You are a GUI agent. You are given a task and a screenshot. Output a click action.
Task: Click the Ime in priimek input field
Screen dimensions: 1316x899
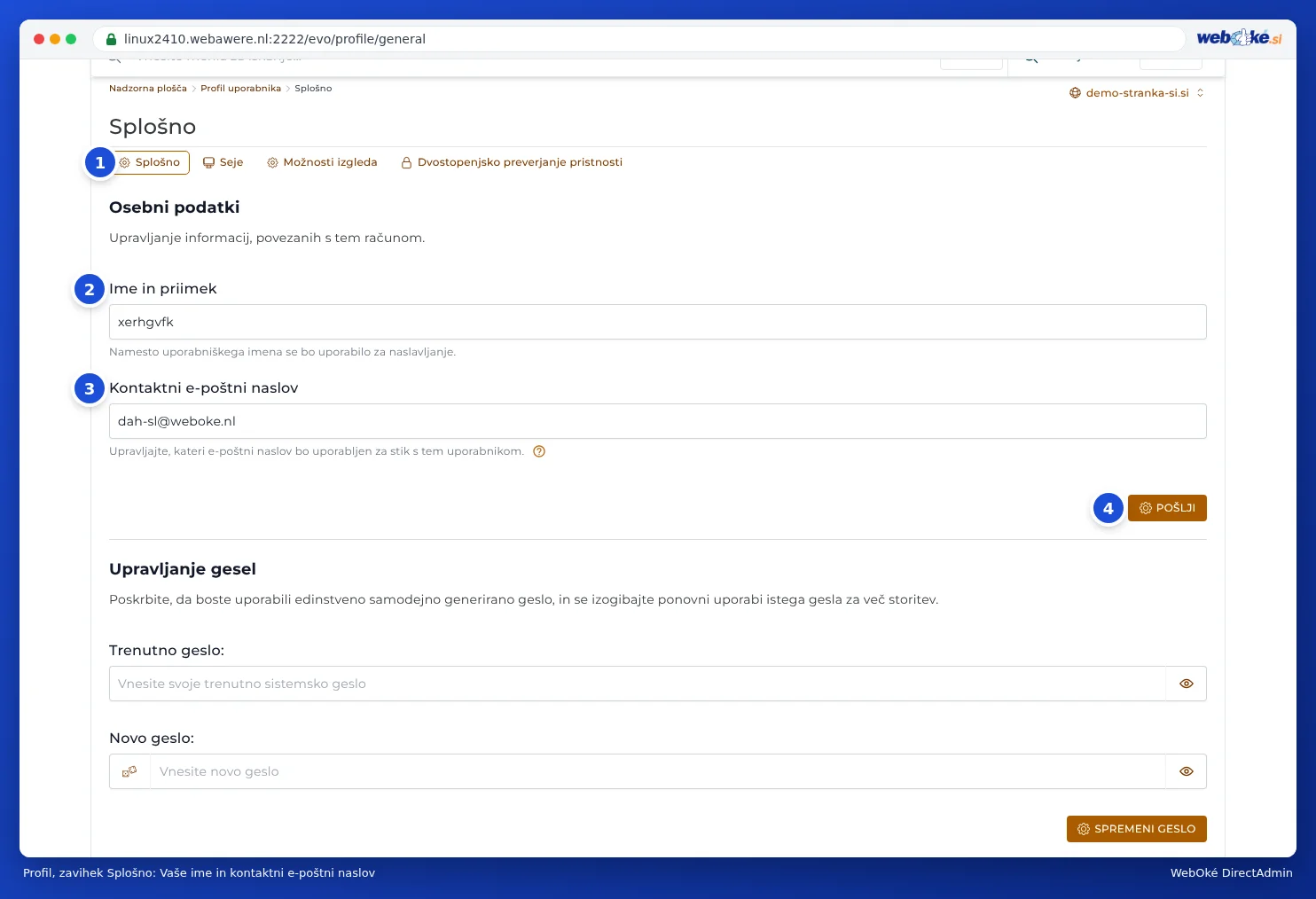click(x=658, y=322)
